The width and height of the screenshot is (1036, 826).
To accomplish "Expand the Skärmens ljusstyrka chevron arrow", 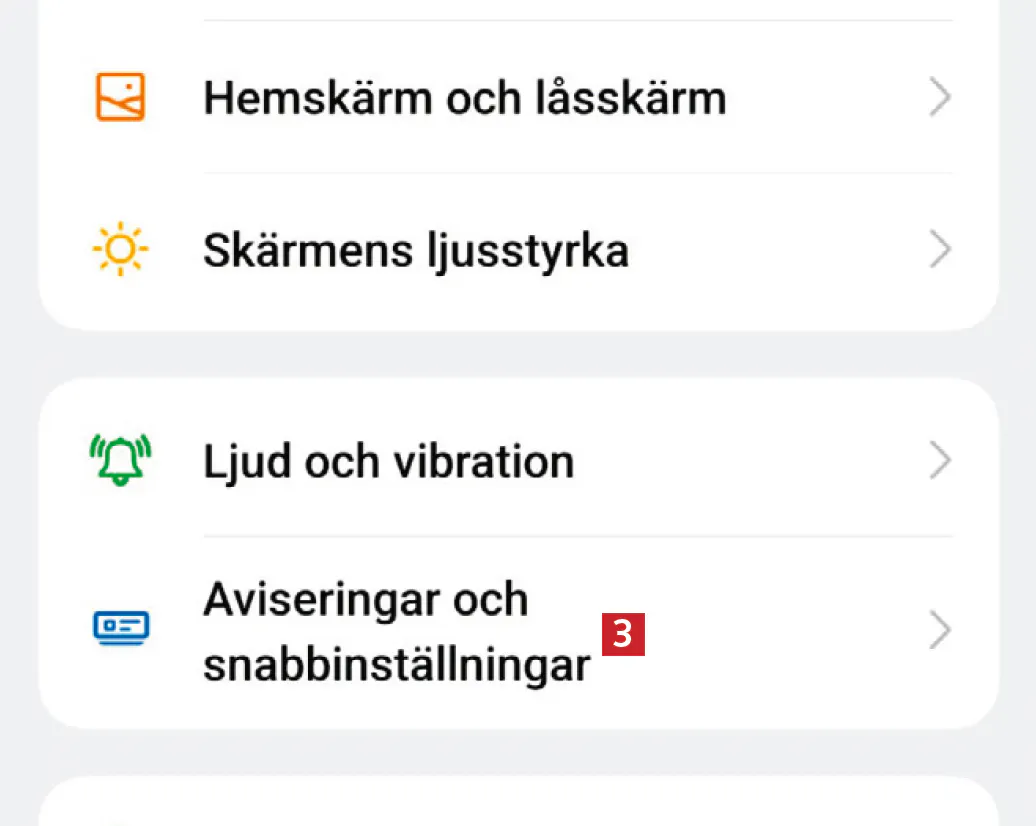I will coord(939,250).
